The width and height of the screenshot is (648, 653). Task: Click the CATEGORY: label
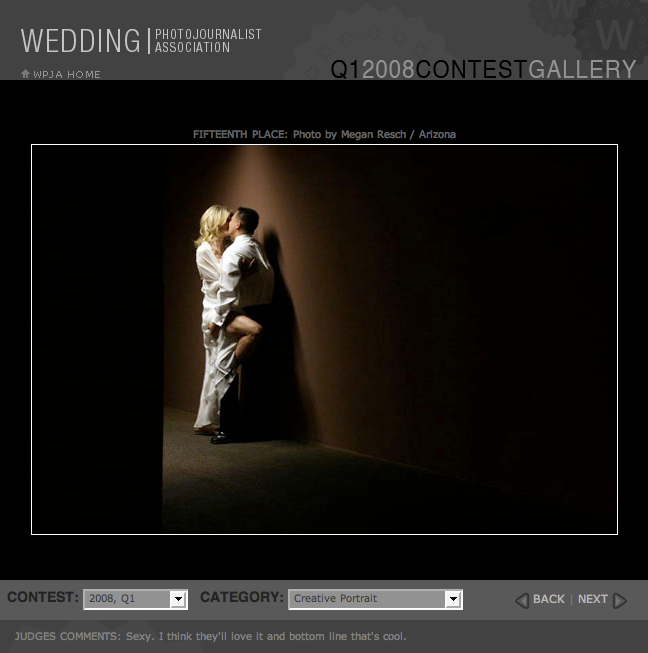click(242, 597)
